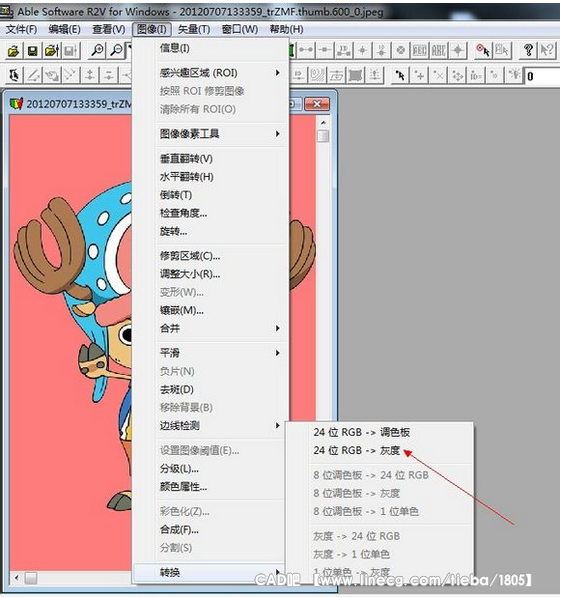Open the 窗口(W) menu
Viewport: 561px width, 597px height.
click(x=240, y=29)
